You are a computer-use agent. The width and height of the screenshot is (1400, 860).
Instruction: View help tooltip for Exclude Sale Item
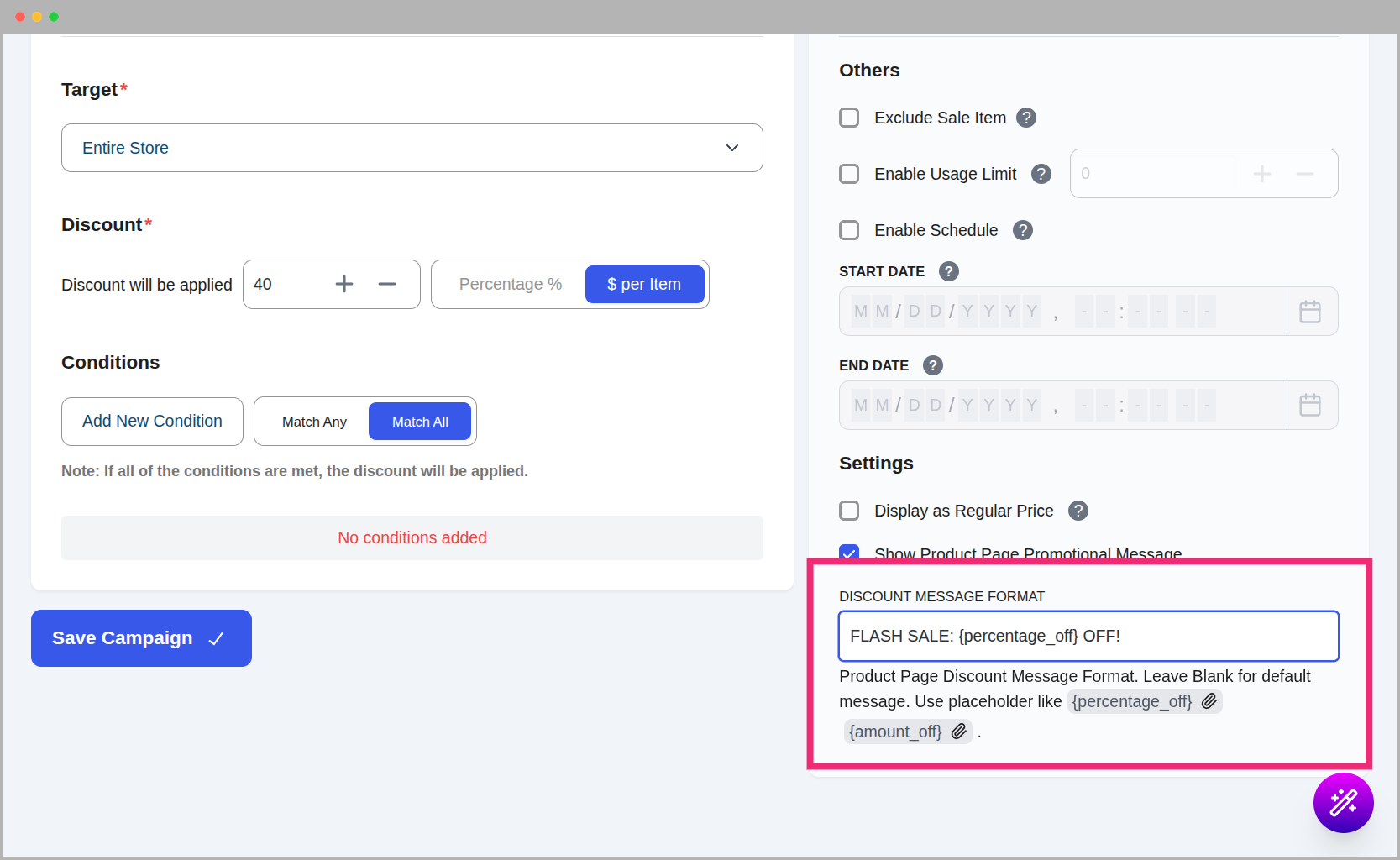1026,118
